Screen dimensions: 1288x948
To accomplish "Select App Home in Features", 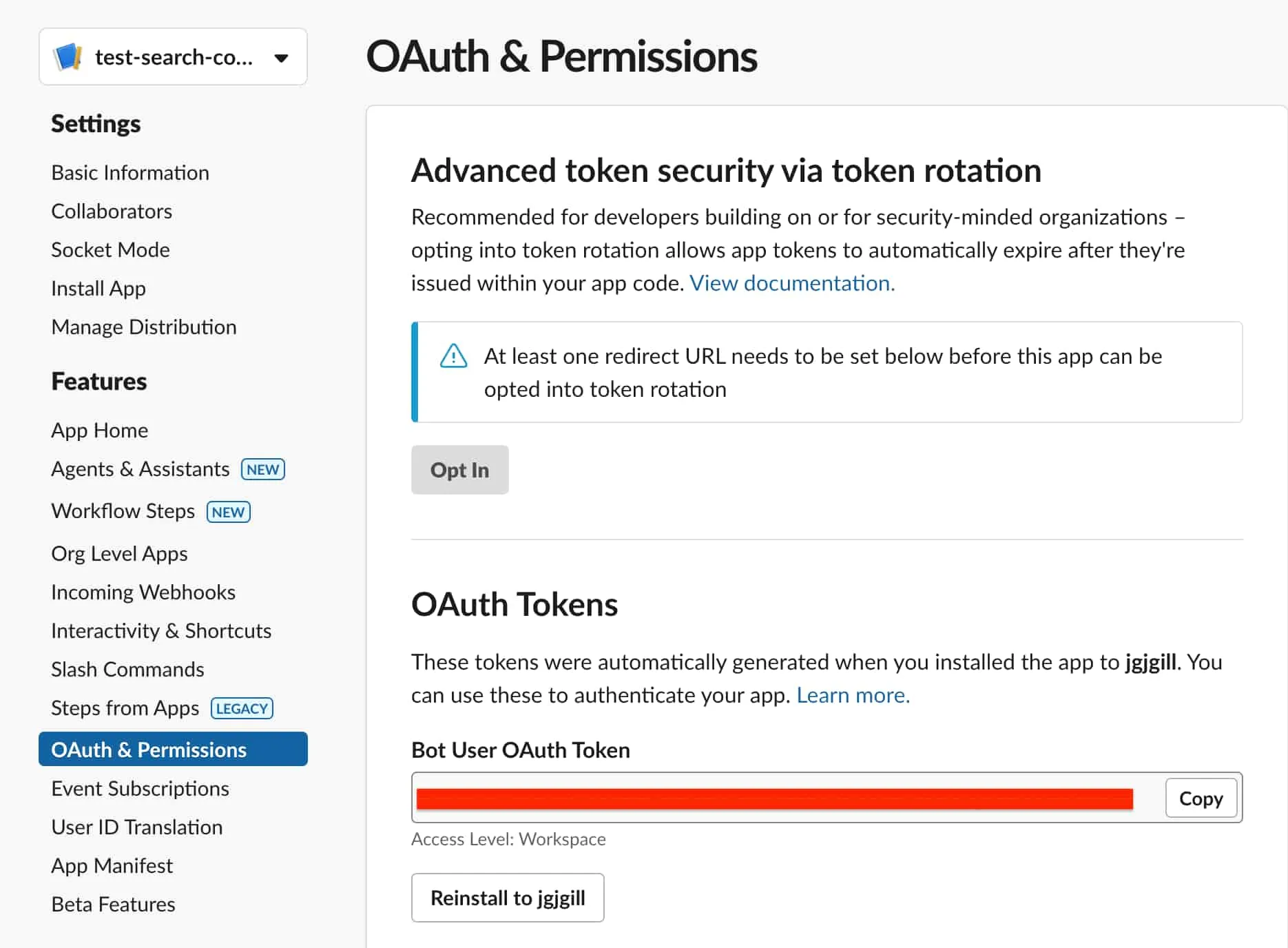I will pyautogui.click(x=100, y=430).
